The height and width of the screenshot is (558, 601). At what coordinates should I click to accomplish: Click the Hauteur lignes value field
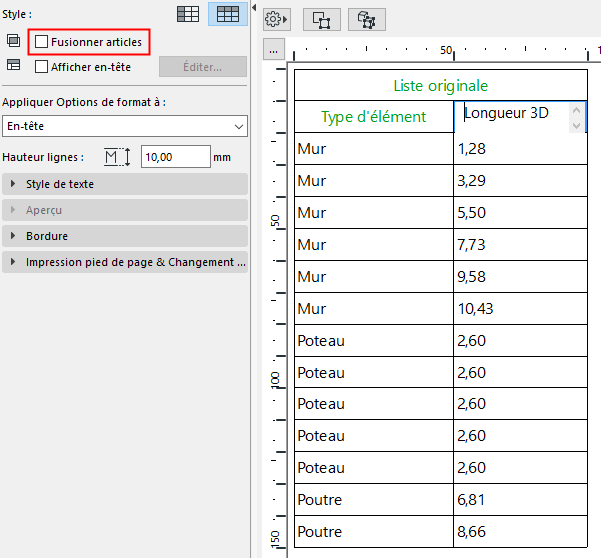click(x=175, y=157)
